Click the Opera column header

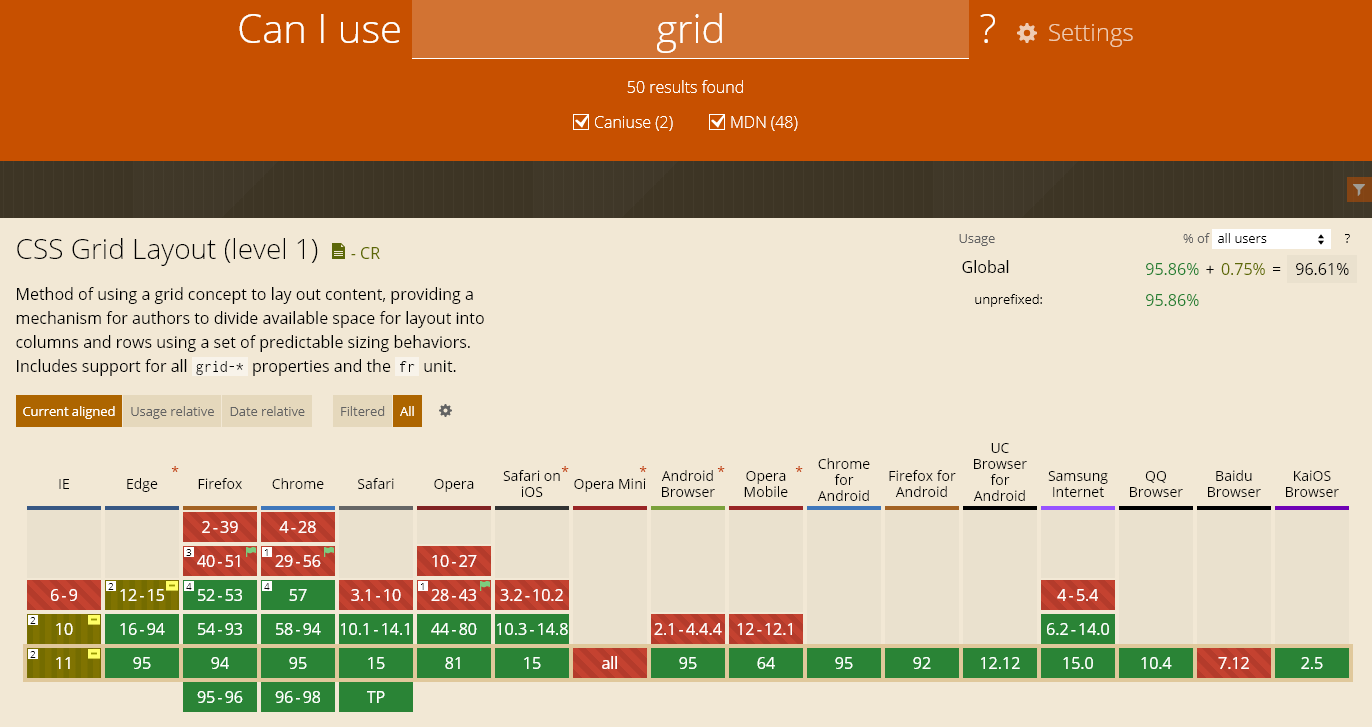454,484
